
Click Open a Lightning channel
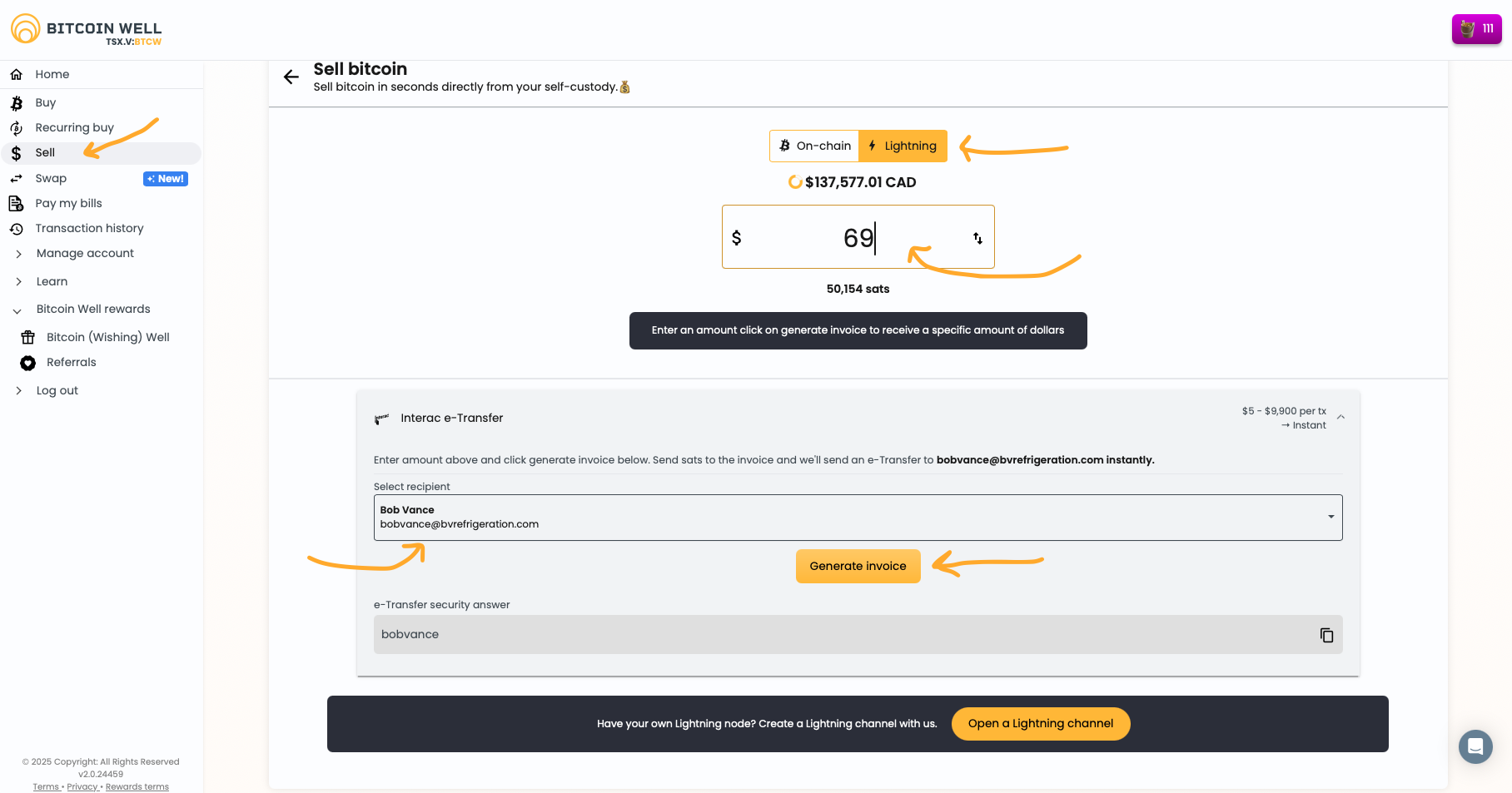pyautogui.click(x=1040, y=723)
